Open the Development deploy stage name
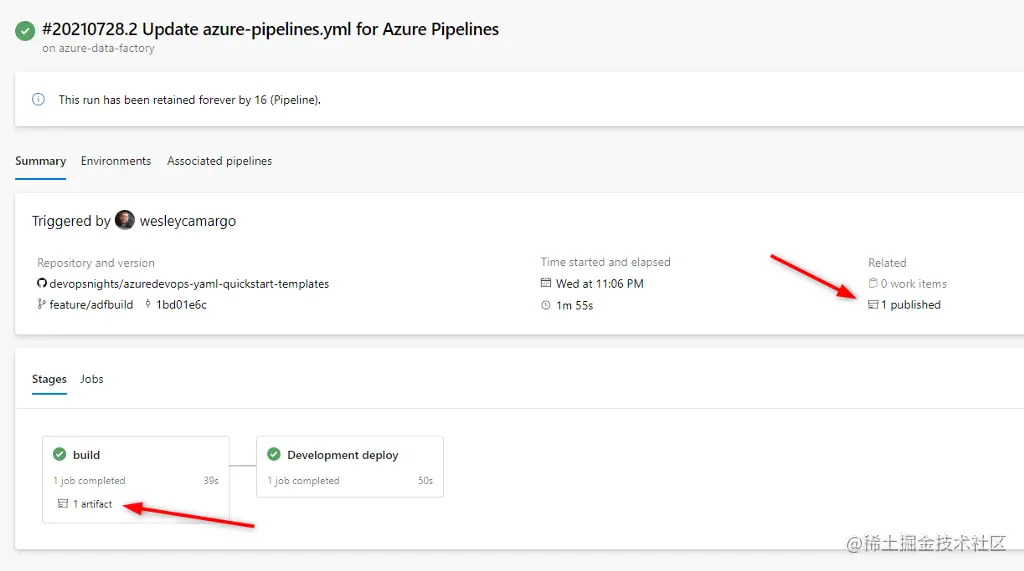 (343, 455)
